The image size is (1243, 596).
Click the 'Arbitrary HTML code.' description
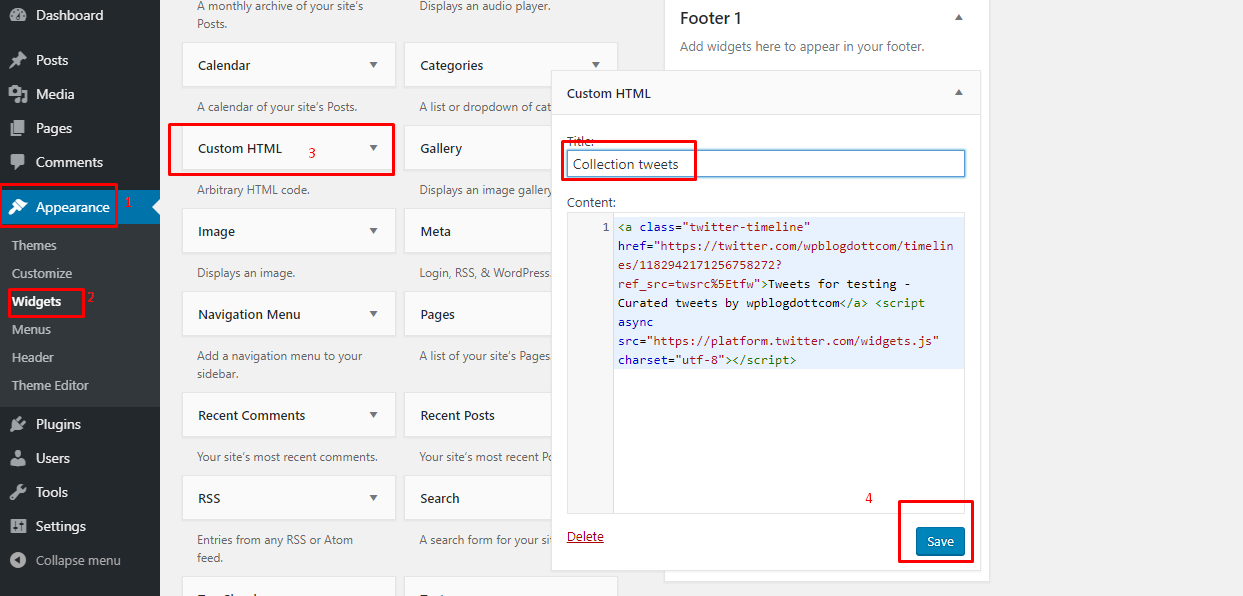click(253, 190)
